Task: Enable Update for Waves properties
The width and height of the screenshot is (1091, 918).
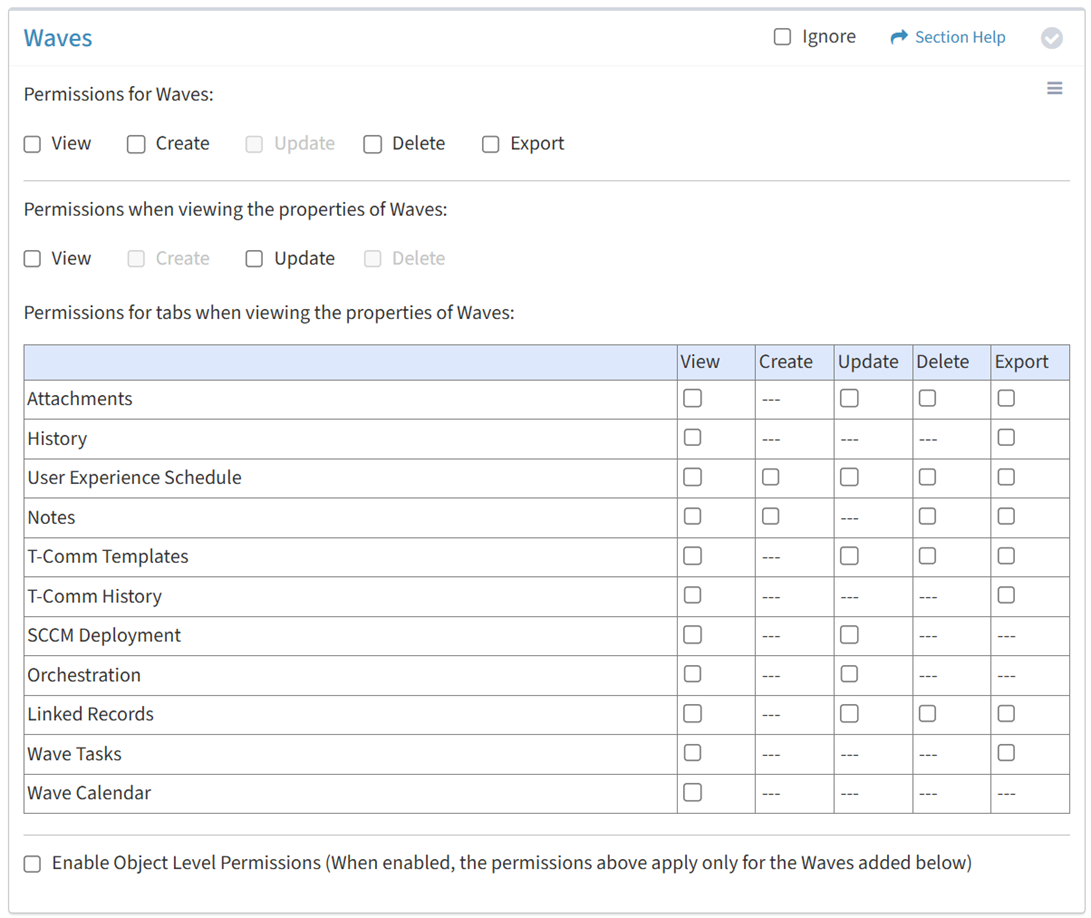Action: (x=255, y=259)
